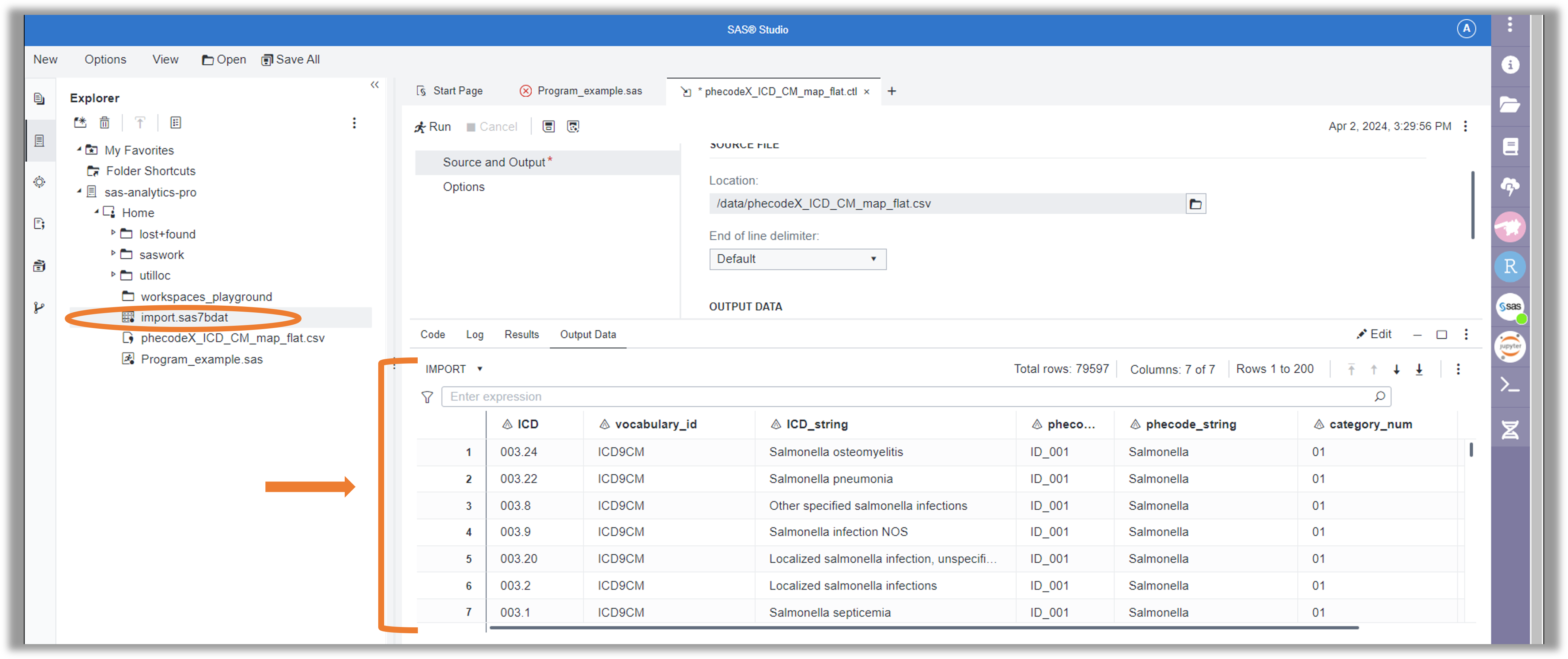
Task: Click the download data icon above the table
Action: [1419, 369]
